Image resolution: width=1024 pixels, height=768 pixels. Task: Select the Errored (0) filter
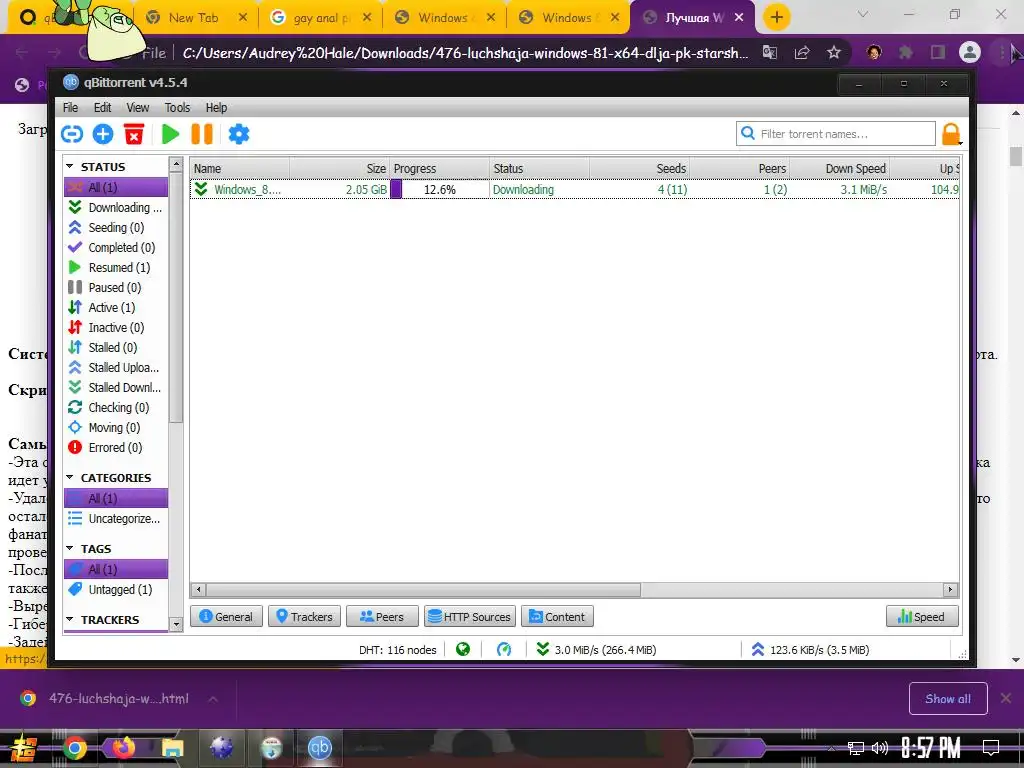click(x=116, y=447)
